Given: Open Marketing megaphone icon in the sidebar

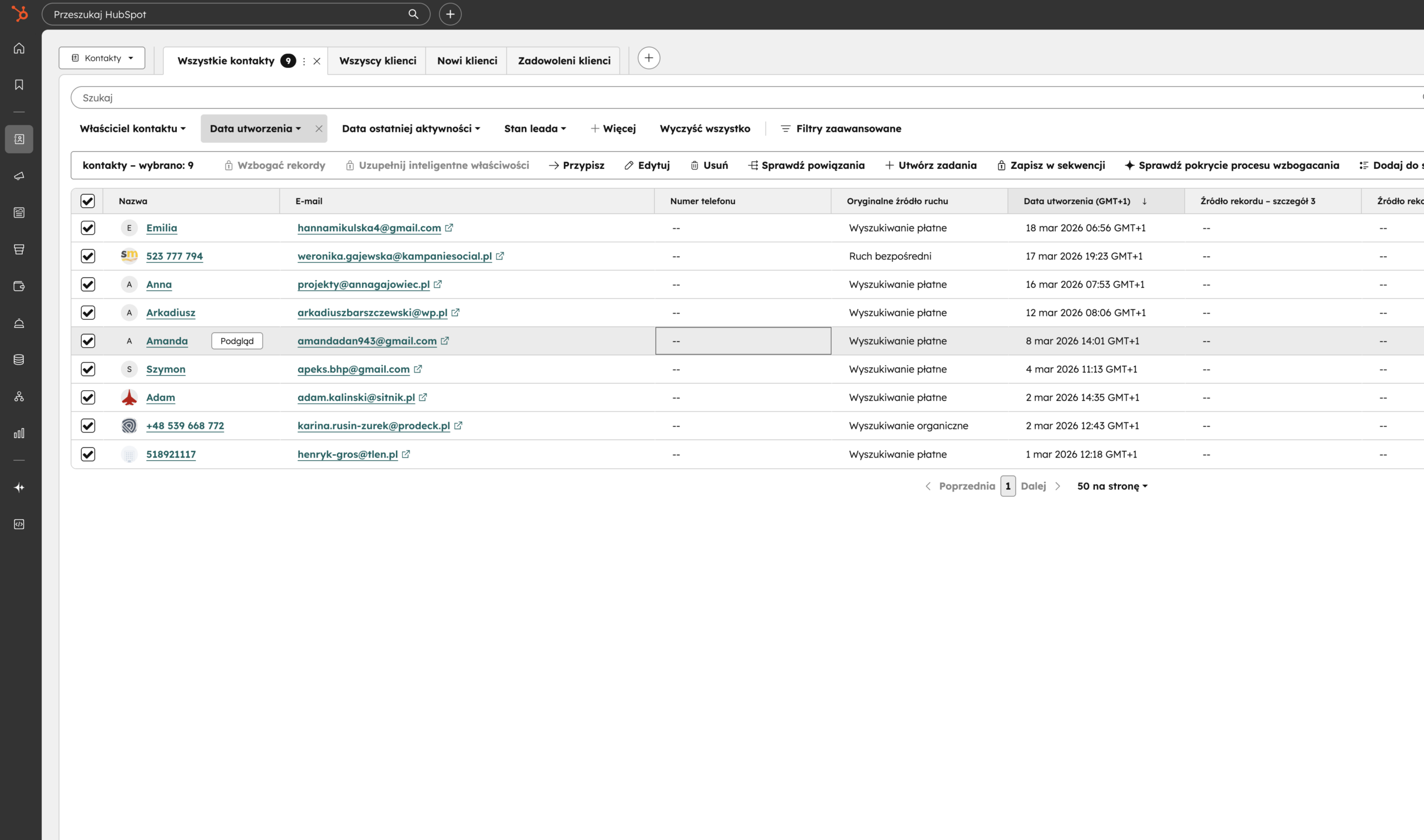Looking at the screenshot, I should pyautogui.click(x=19, y=176).
